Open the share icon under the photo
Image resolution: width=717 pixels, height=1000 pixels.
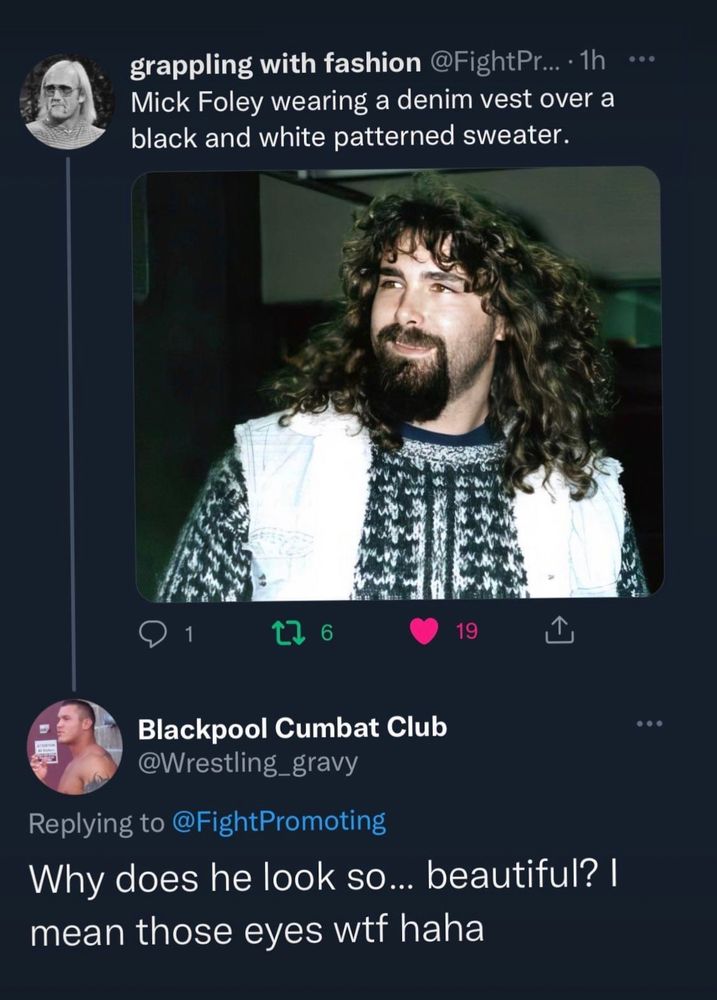pos(559,630)
